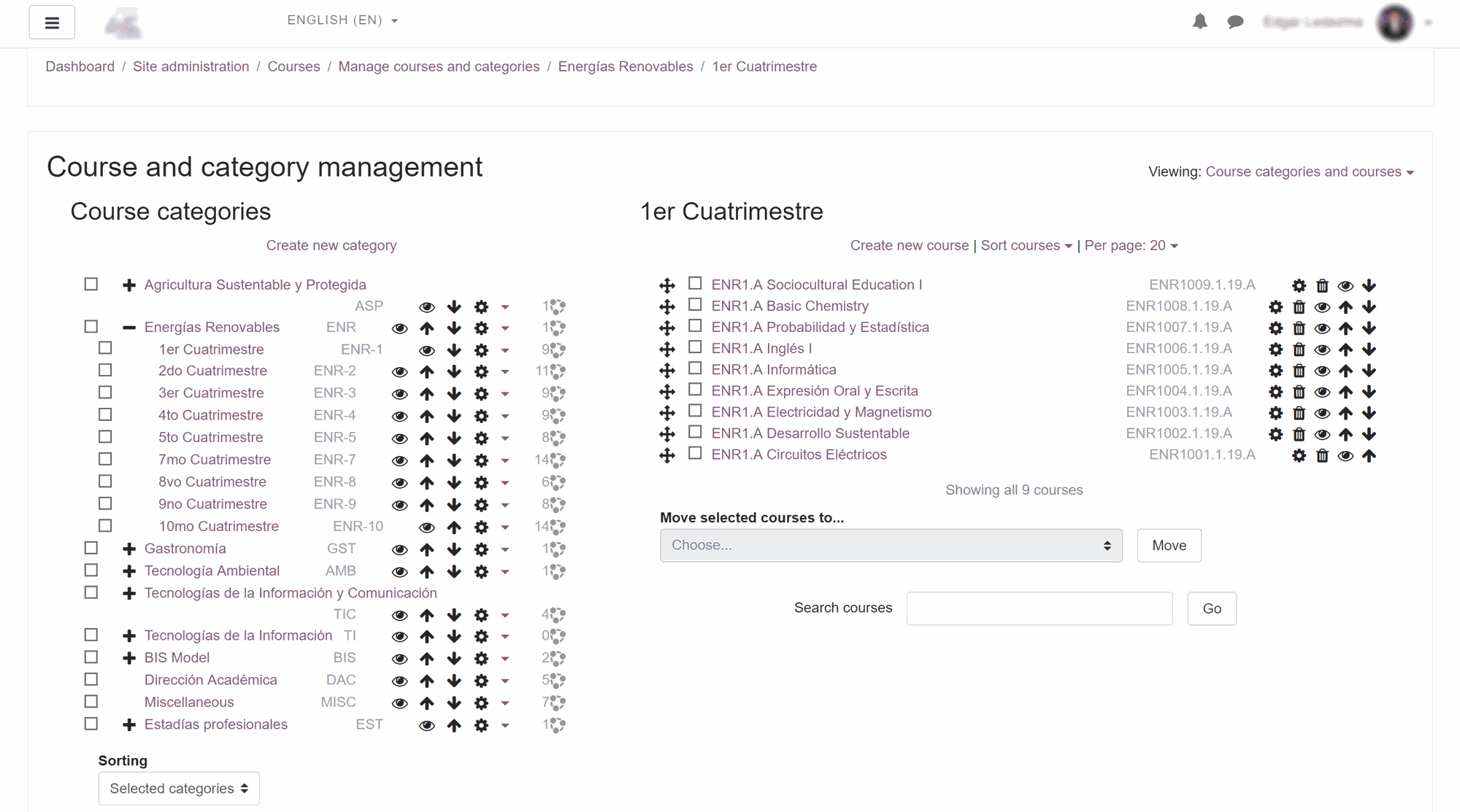Image resolution: width=1460 pixels, height=812 pixels.
Task: Delete ENR1.A Electricidad y Magnetismo
Action: pyautogui.click(x=1299, y=413)
